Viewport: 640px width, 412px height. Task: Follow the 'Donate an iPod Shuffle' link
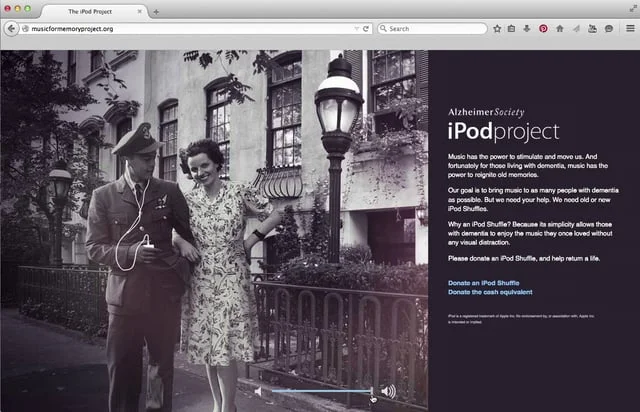point(483,283)
